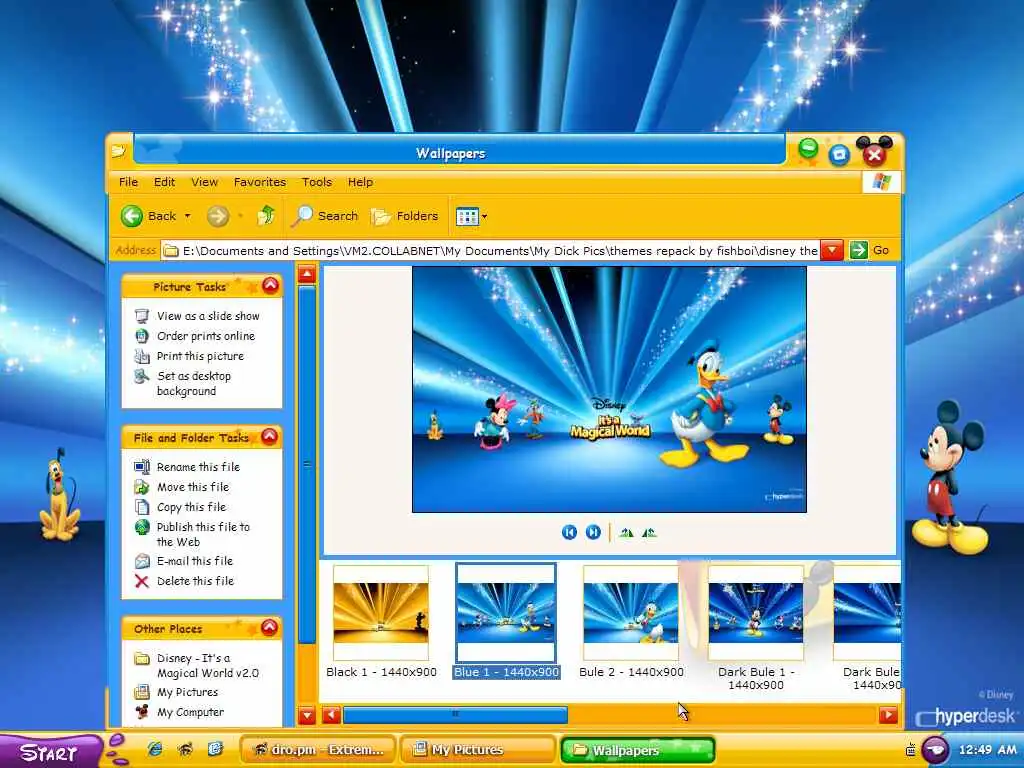Click View as a slide show link
1024x768 pixels.
coord(208,316)
